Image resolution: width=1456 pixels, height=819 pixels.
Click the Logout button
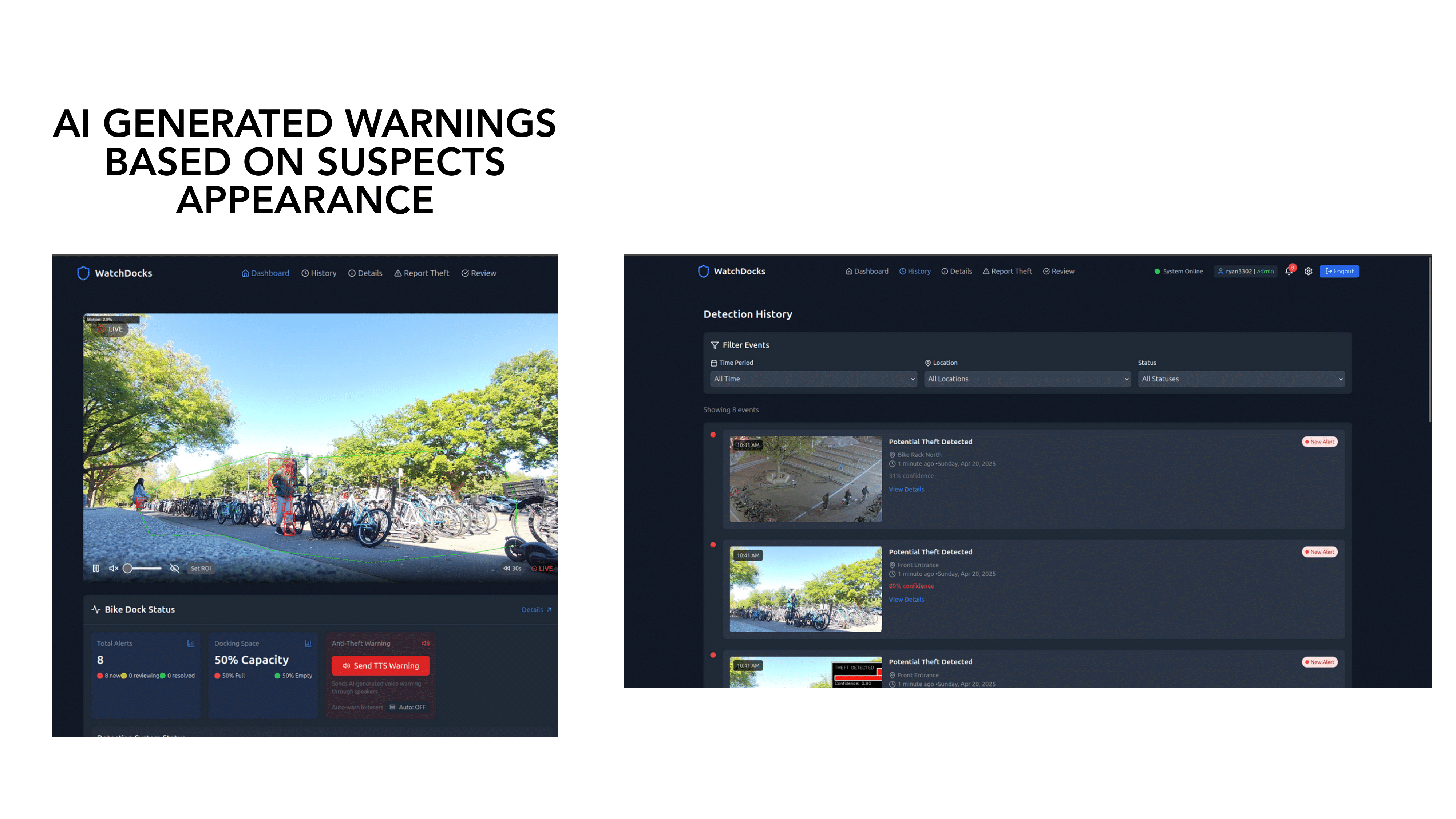tap(1339, 271)
